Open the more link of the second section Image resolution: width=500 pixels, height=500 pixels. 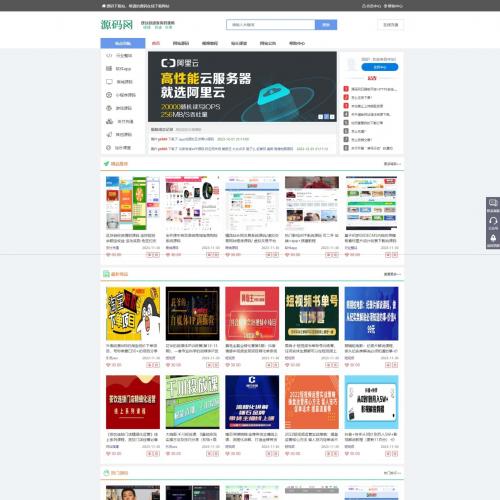(x=392, y=274)
